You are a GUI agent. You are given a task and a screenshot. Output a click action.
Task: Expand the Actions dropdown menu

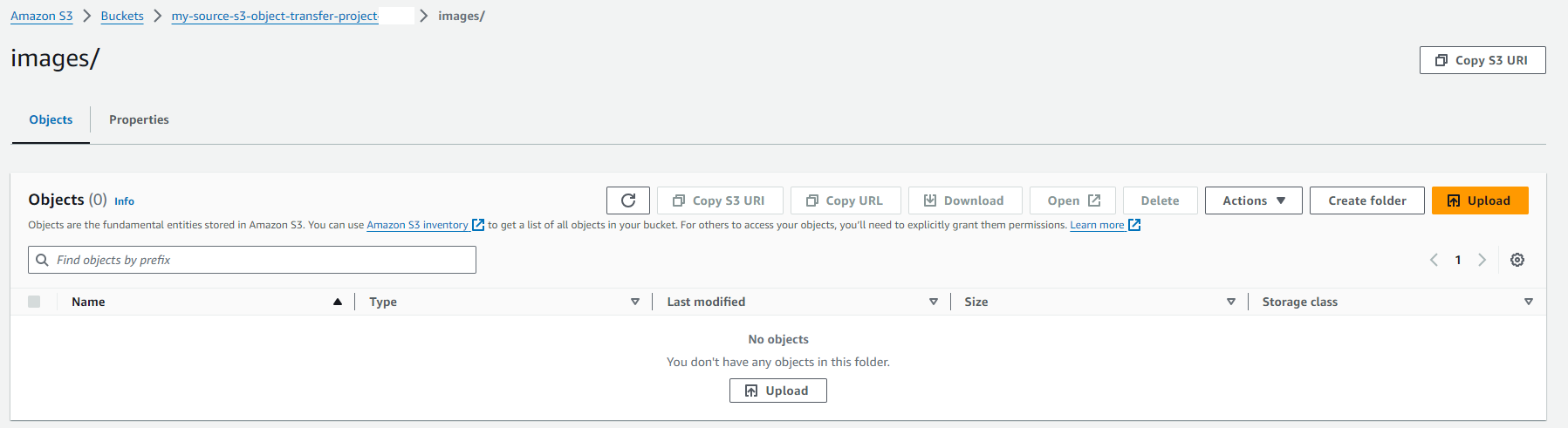pyautogui.click(x=1253, y=200)
